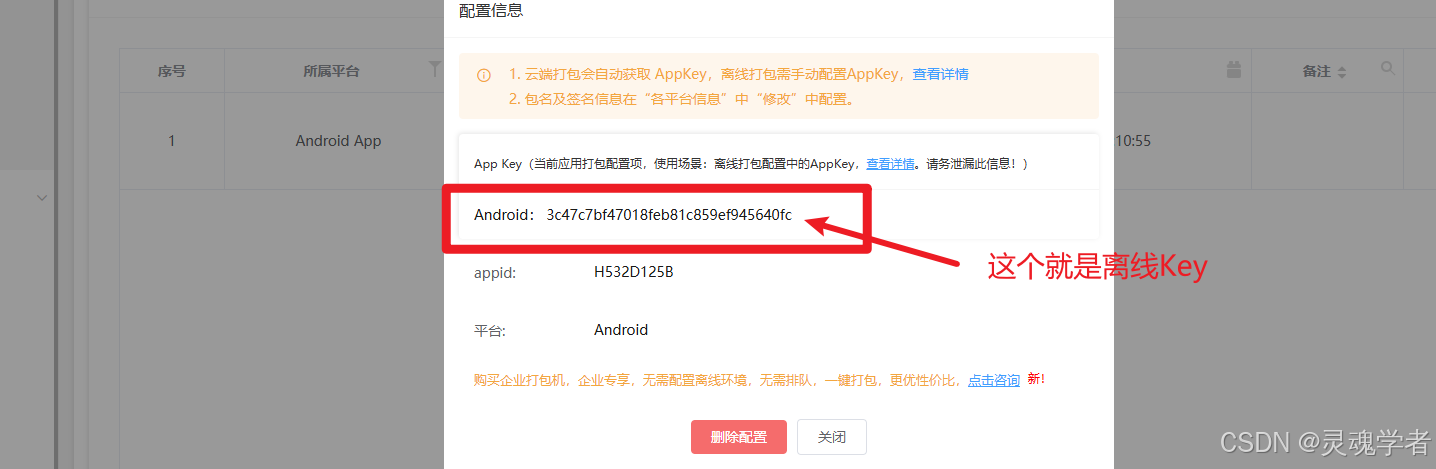Open the 查看详情 link in the orange notice

click(940, 74)
